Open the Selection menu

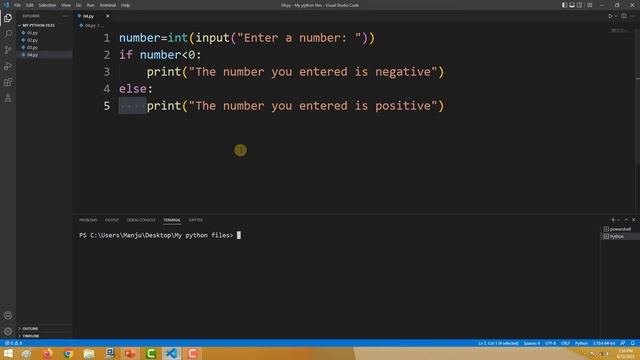[47, 5]
